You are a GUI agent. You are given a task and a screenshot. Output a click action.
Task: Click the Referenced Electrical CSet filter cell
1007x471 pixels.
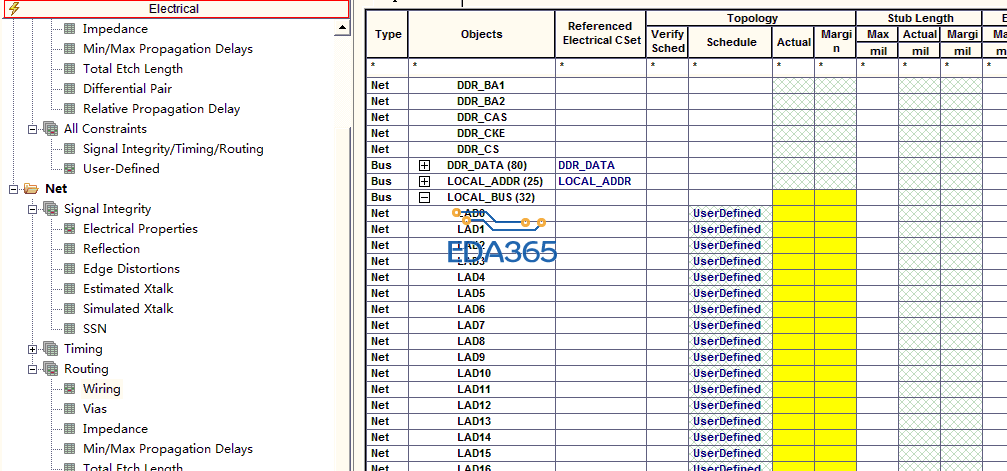point(600,66)
